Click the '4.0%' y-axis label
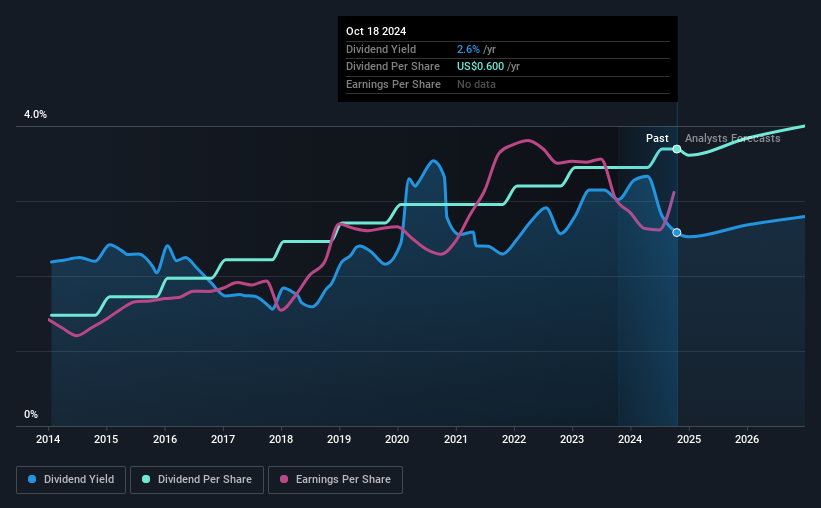Viewport: 821px width, 508px height. coord(36,114)
